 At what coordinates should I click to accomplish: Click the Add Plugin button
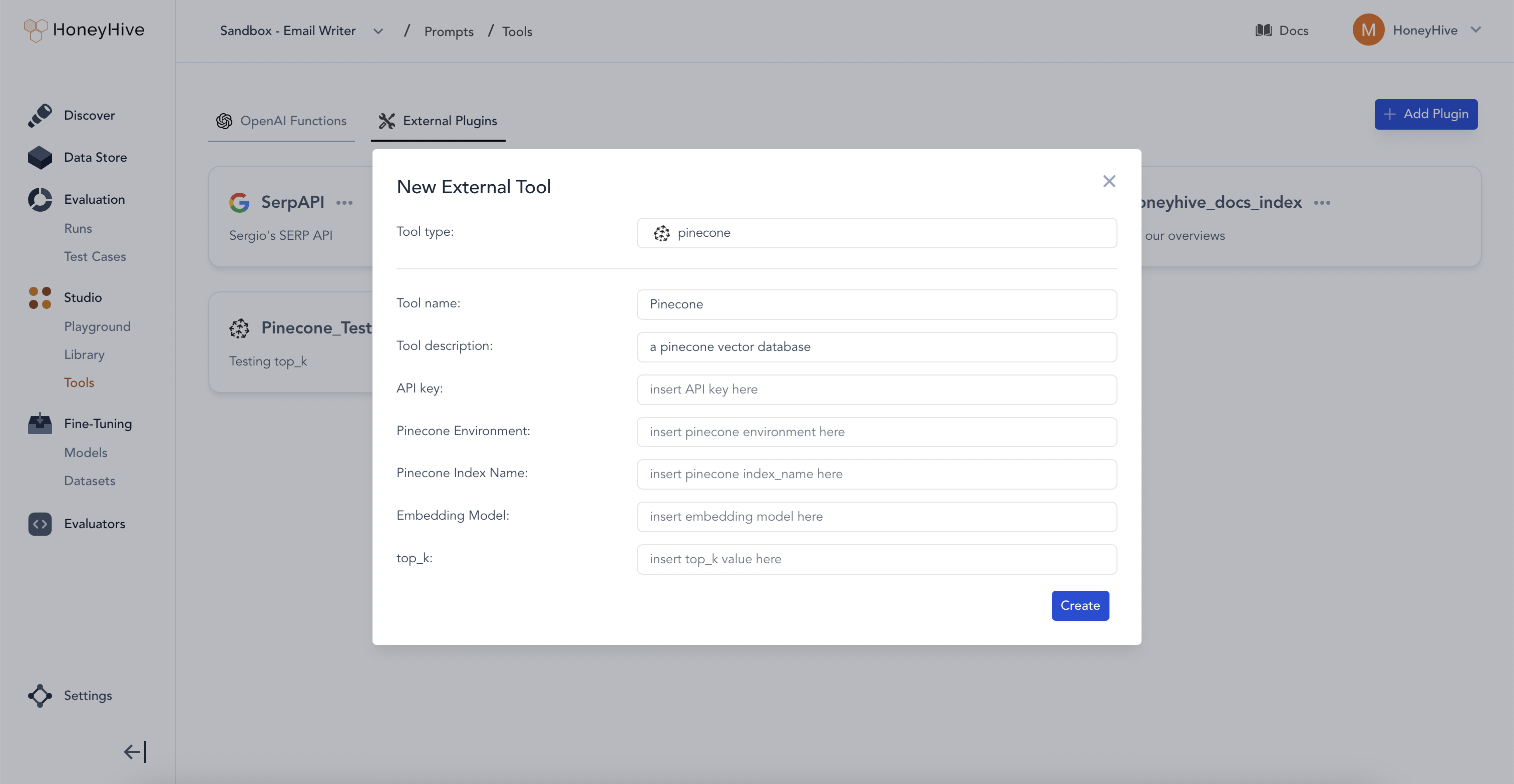1425,114
